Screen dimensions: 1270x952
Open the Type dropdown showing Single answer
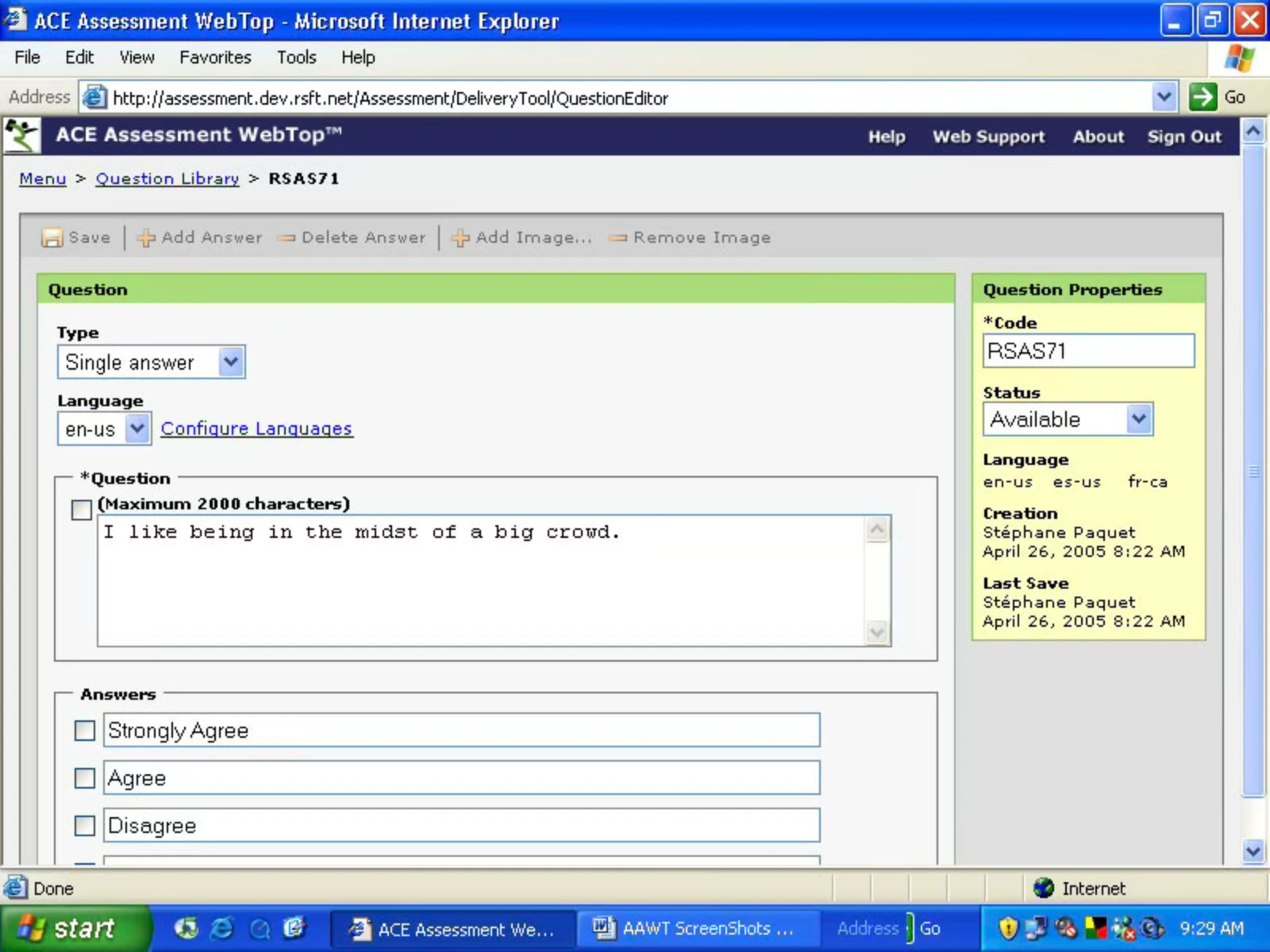click(x=230, y=362)
